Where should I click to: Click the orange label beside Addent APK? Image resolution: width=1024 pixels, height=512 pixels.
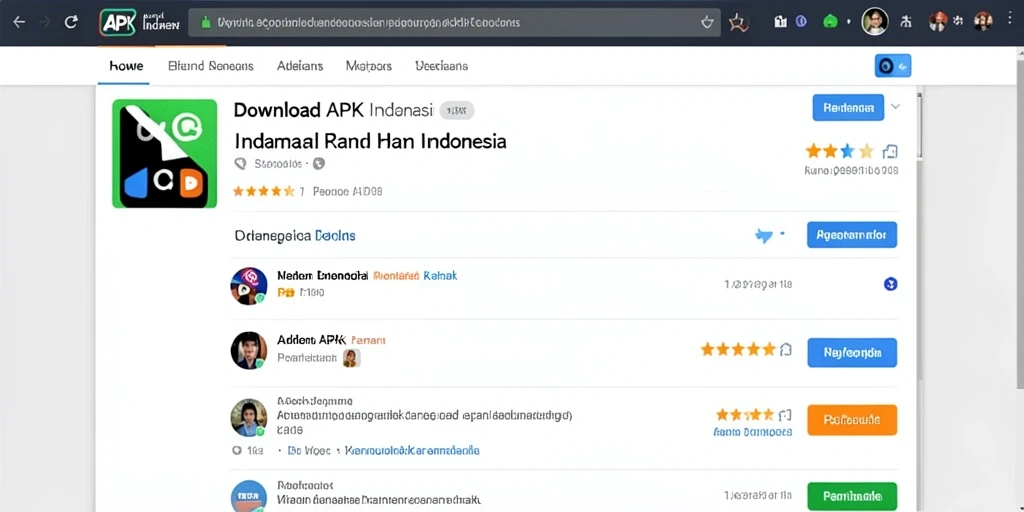tap(368, 340)
